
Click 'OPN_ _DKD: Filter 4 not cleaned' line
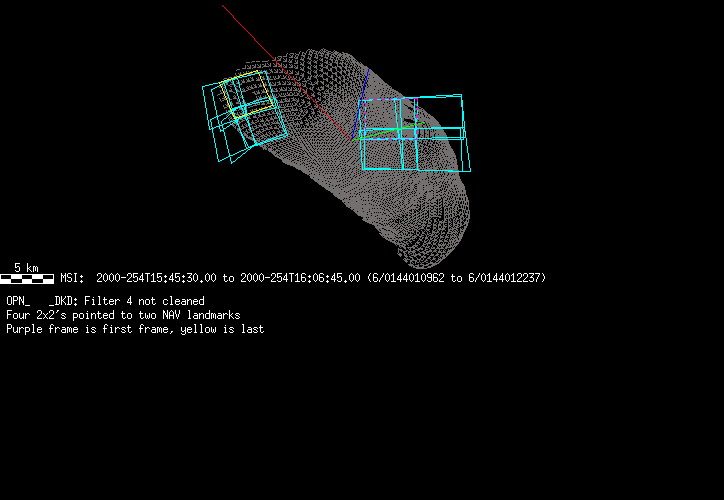(x=105, y=301)
